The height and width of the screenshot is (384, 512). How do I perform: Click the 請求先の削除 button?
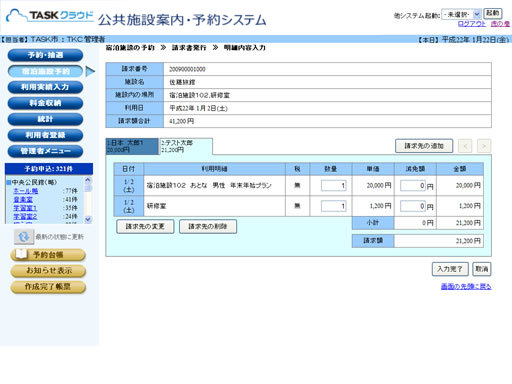[x=208, y=226]
